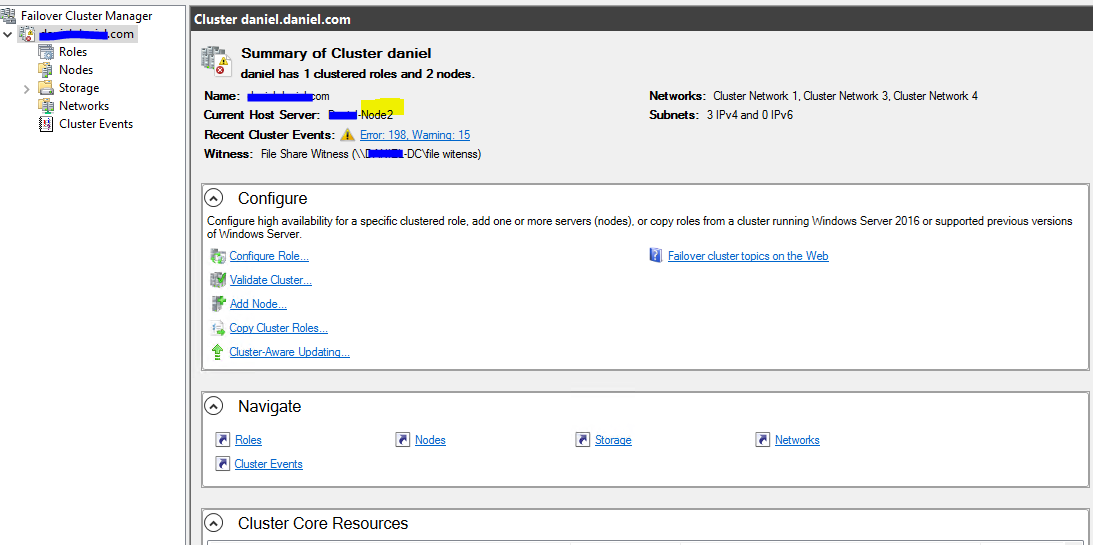Go to Nodes via the Navigate link
Image resolution: width=1093 pixels, height=545 pixels.
tap(430, 440)
